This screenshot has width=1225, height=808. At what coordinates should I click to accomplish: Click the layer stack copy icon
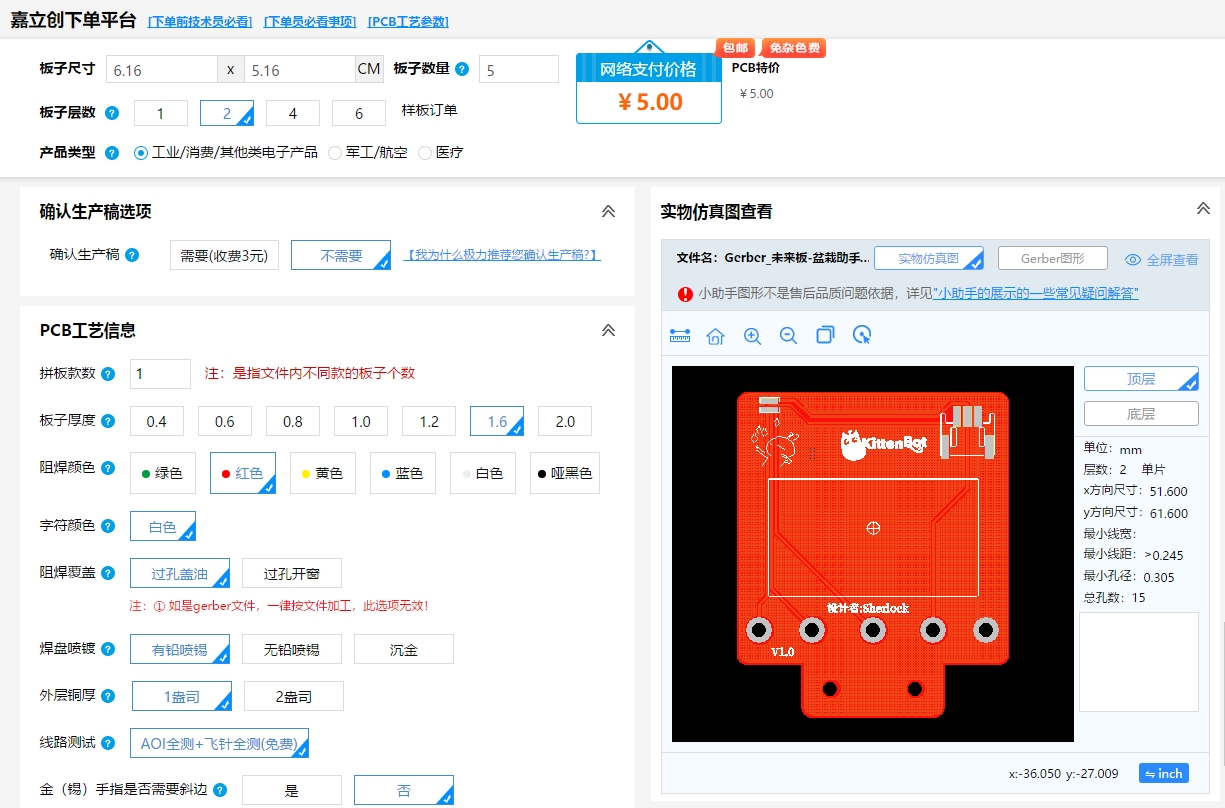[825, 335]
